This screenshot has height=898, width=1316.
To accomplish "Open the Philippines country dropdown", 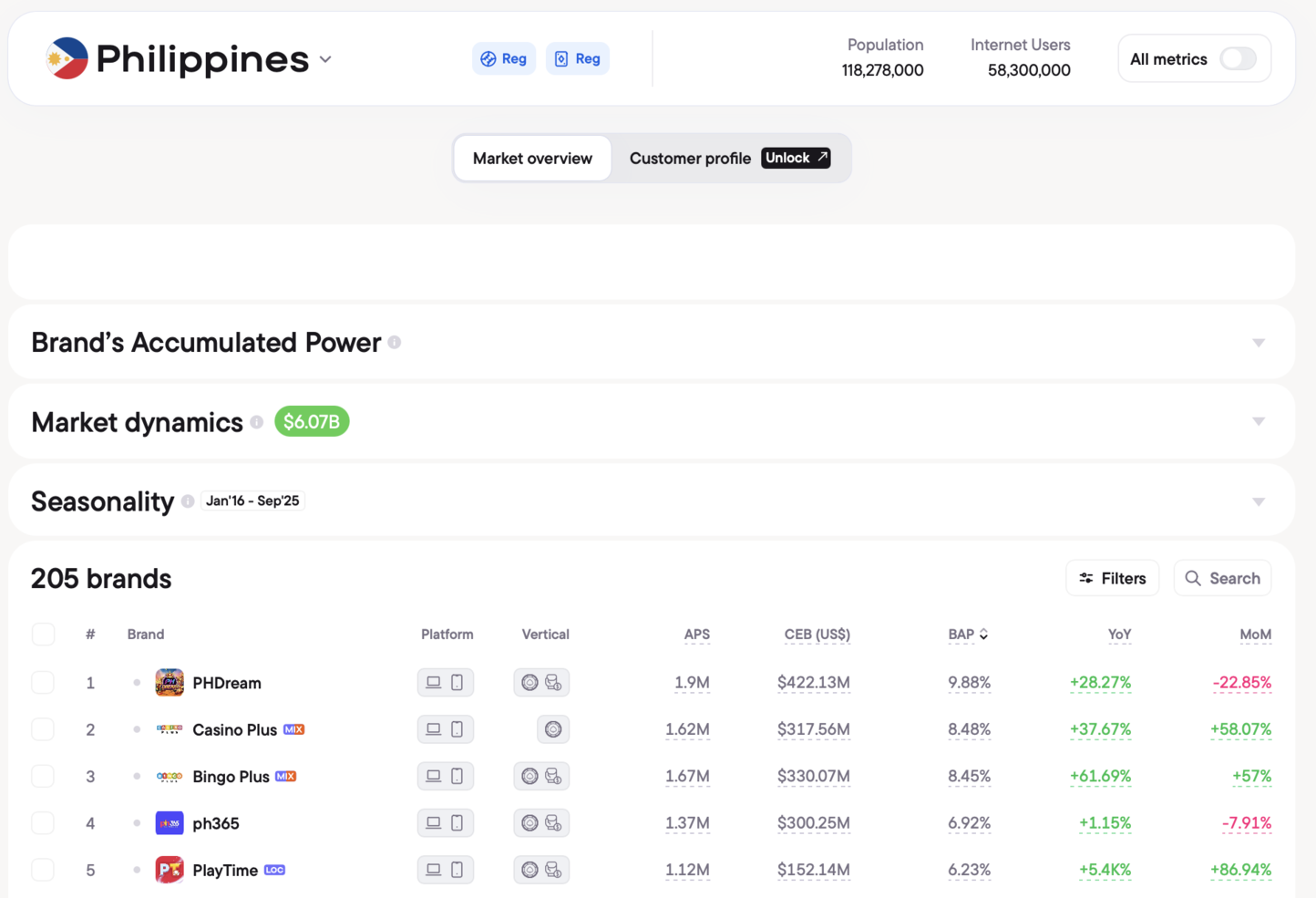I will [x=325, y=60].
